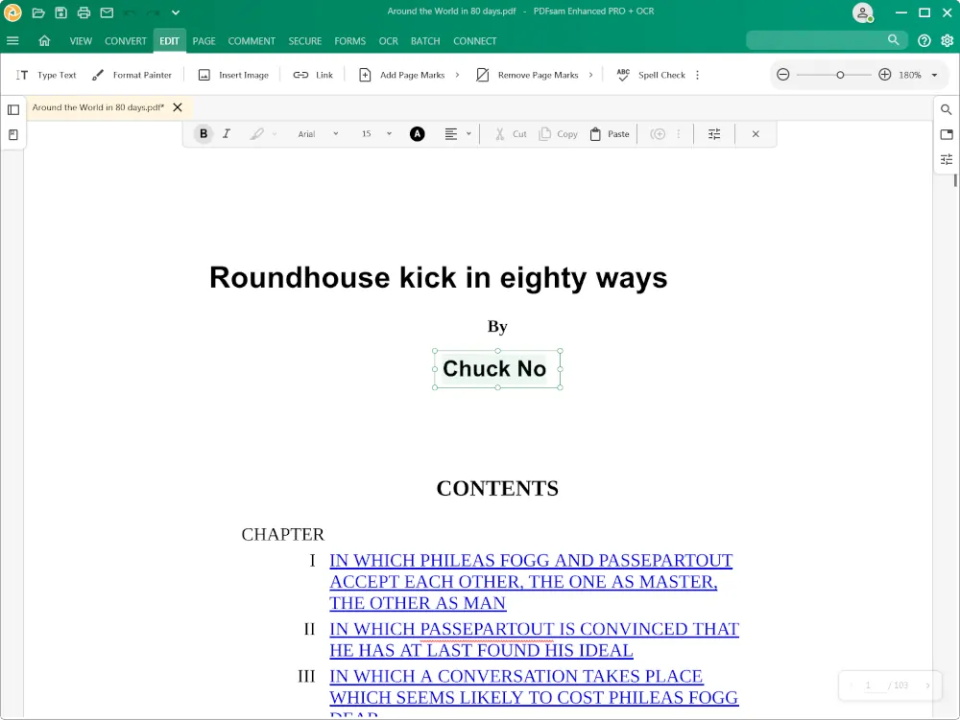Toggle Bold formatting
Image resolution: width=960 pixels, height=720 pixels.
[203, 133]
